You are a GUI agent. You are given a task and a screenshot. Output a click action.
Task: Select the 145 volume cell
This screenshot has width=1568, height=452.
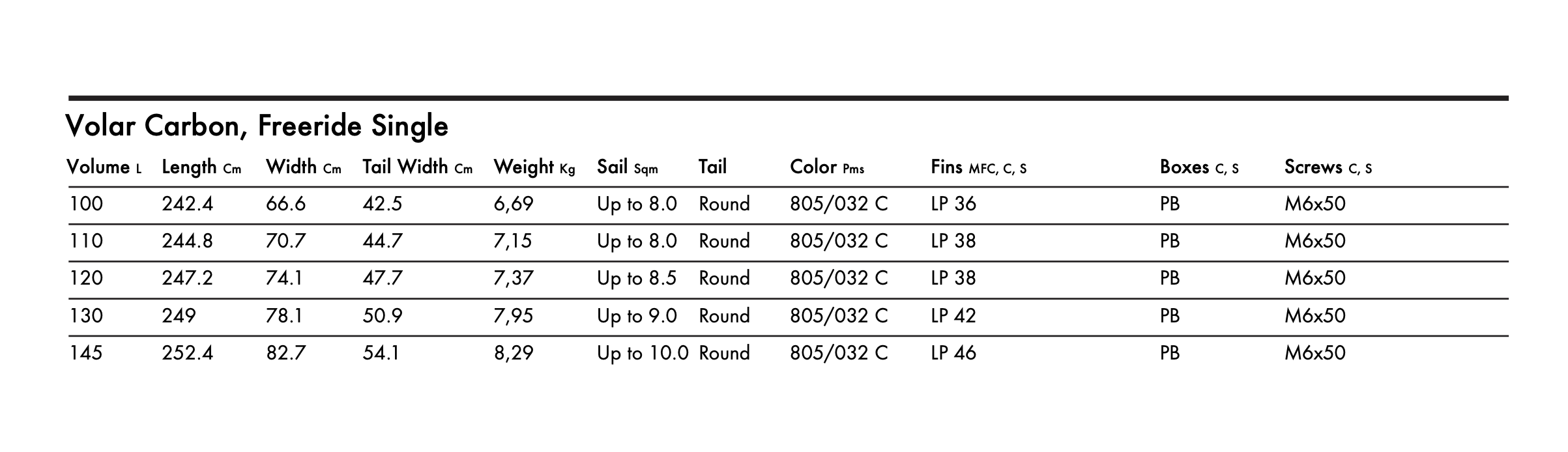pyautogui.click(x=86, y=353)
